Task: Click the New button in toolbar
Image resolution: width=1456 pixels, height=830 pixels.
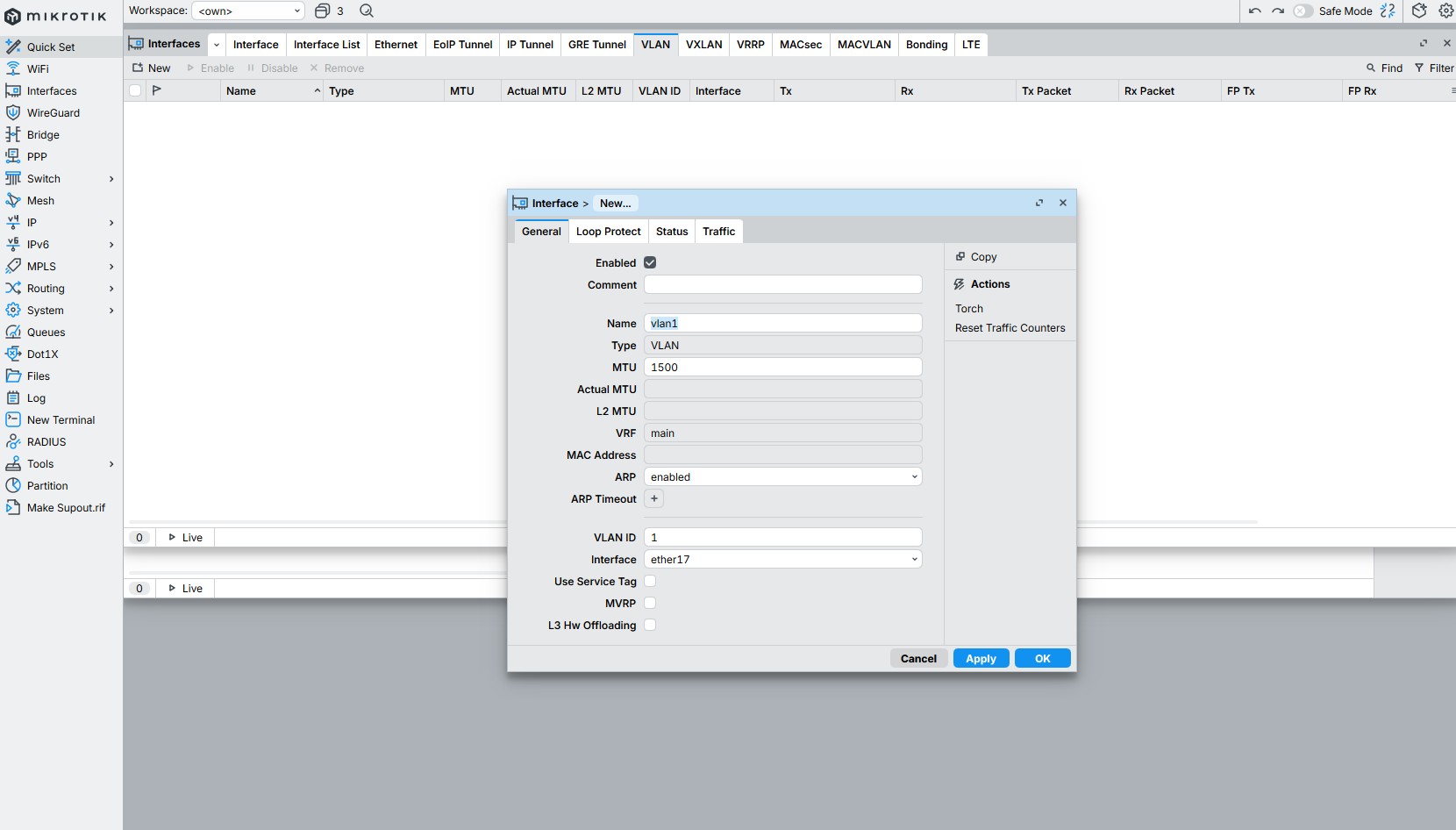Action: tap(151, 68)
